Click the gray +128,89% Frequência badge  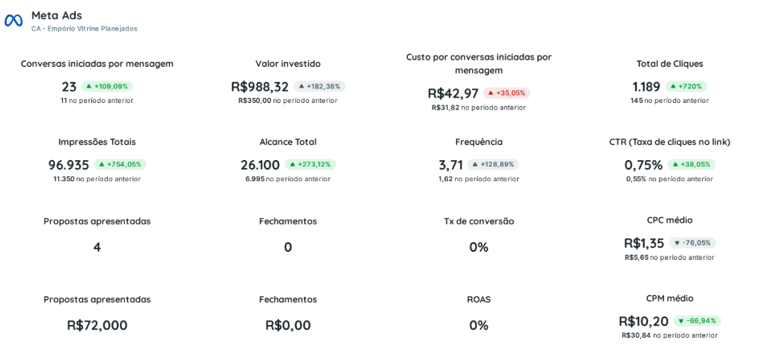tap(493, 165)
